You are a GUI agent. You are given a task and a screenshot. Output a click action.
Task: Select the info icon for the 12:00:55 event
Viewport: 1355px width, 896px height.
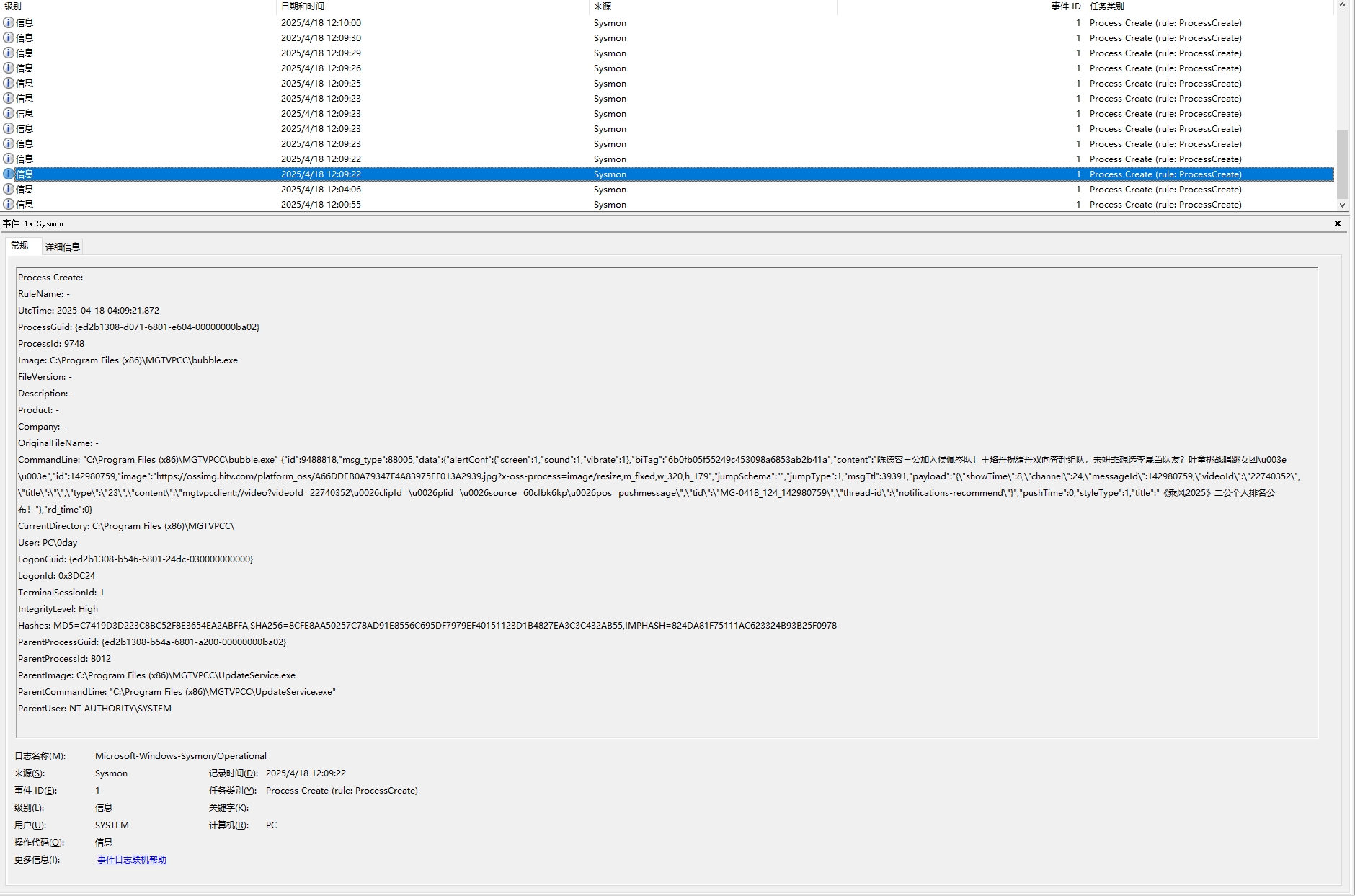coord(9,204)
